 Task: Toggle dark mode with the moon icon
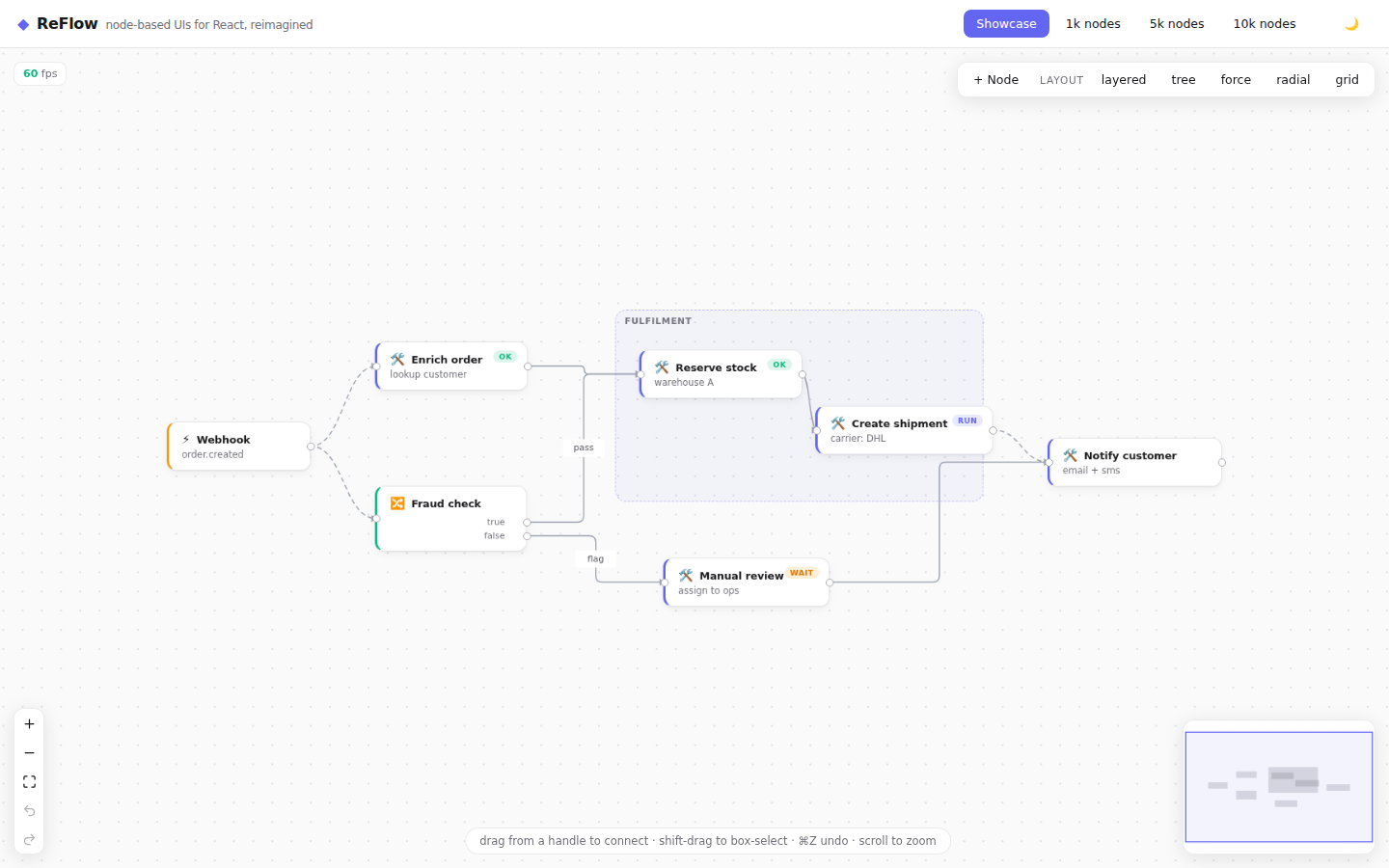pyautogui.click(x=1351, y=24)
